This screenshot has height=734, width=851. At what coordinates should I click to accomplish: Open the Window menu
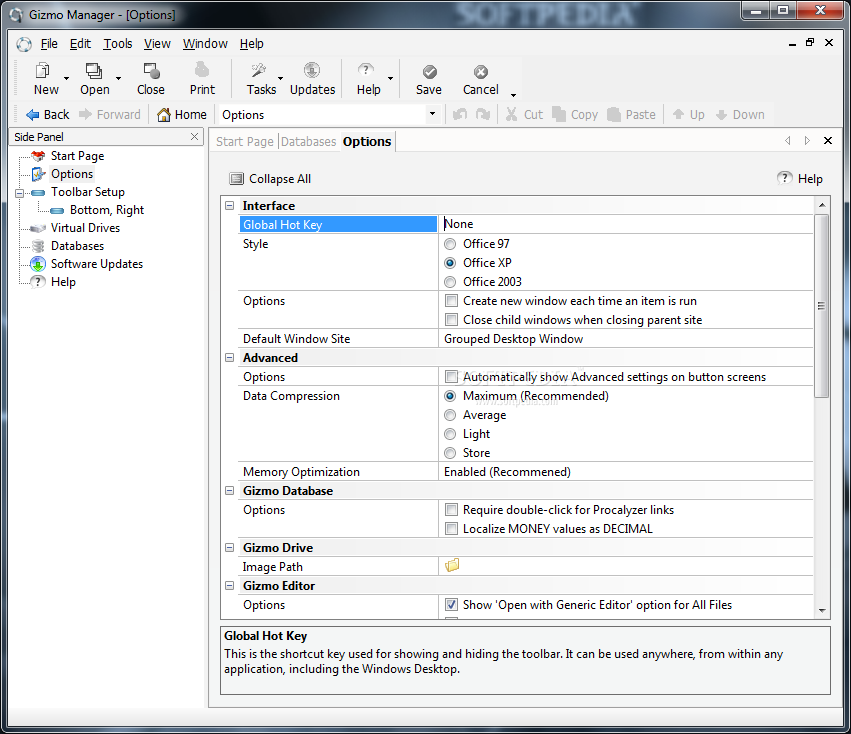(x=205, y=43)
